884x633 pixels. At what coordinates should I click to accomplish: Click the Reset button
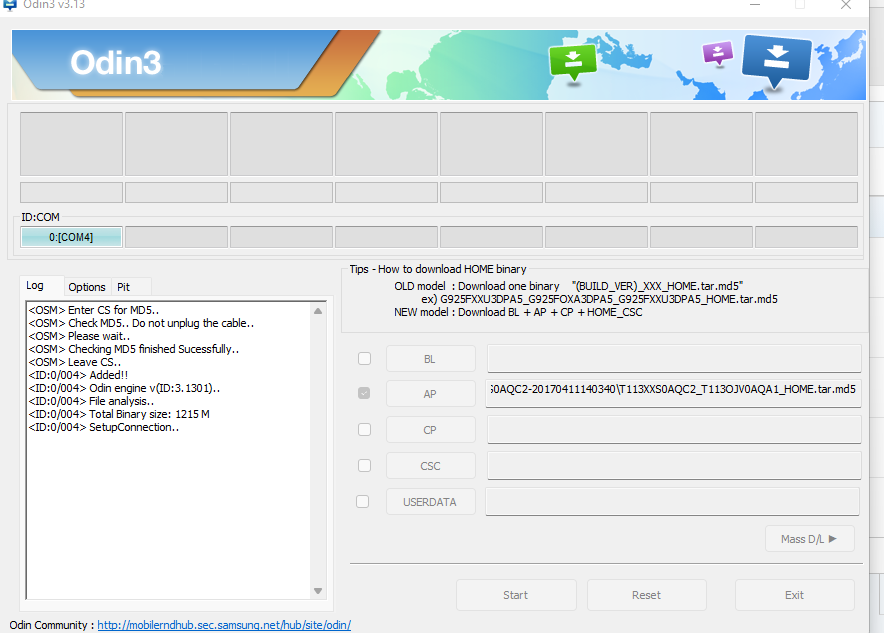(x=647, y=595)
